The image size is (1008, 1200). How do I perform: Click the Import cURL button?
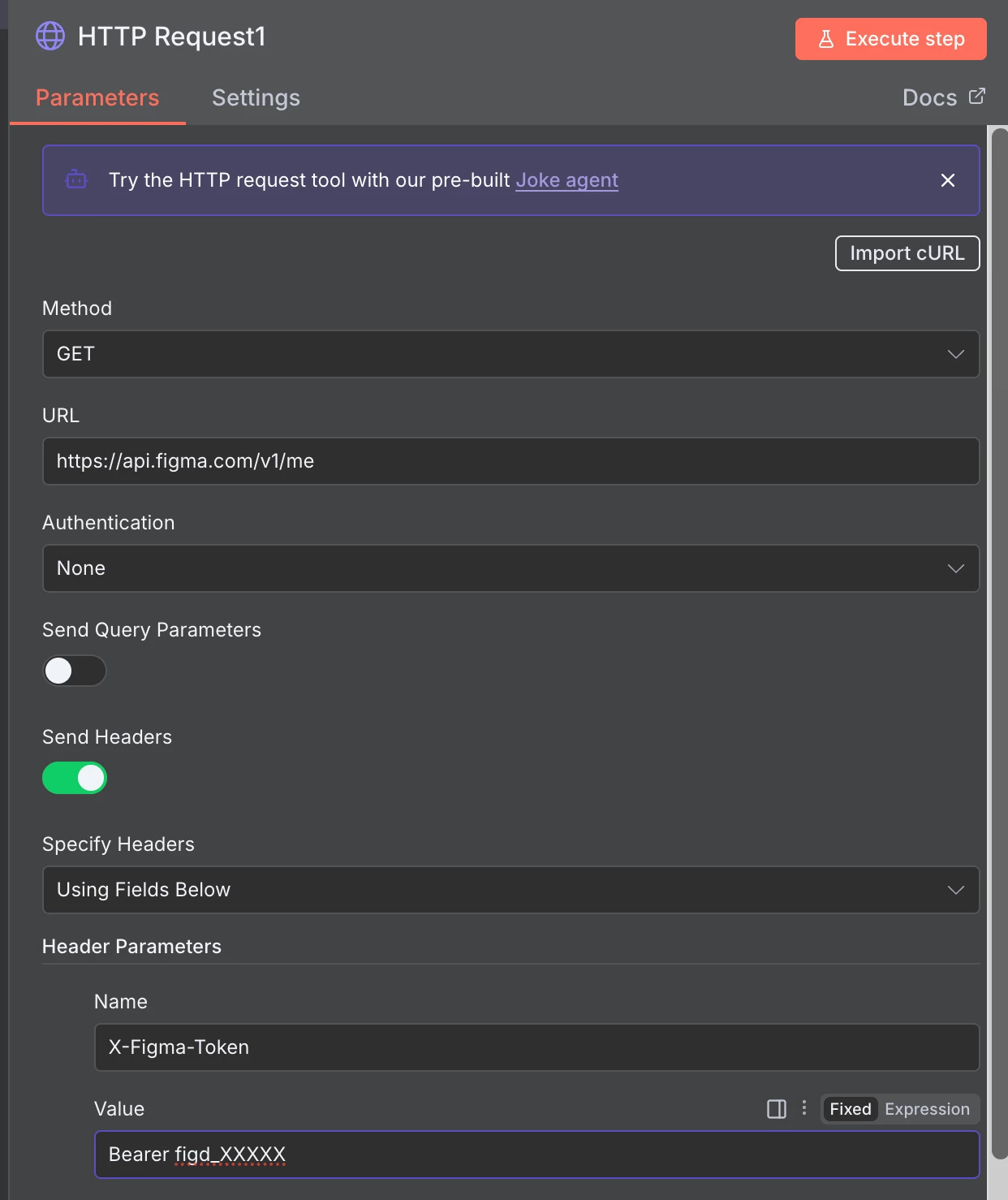(907, 253)
